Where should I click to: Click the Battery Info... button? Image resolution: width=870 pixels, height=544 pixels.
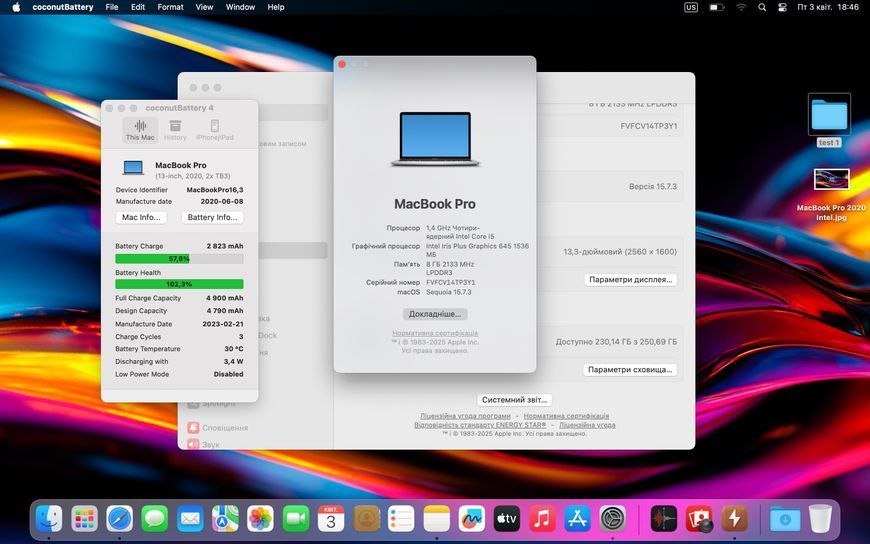pyautogui.click(x=213, y=217)
